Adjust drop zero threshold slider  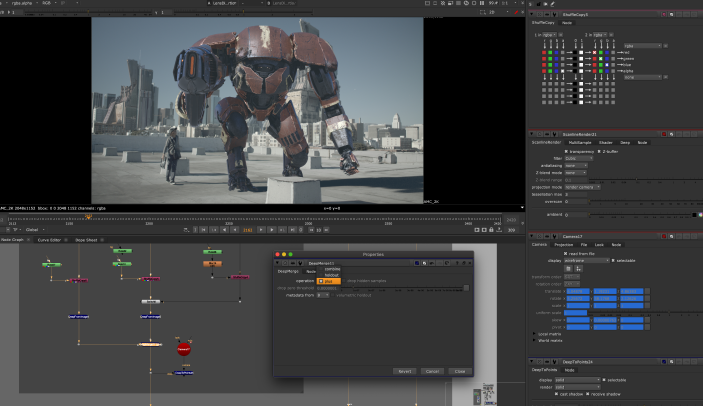click(403, 289)
